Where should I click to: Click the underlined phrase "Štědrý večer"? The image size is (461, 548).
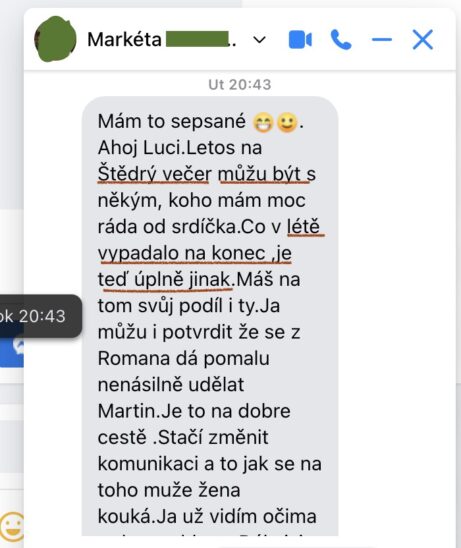tap(154, 174)
